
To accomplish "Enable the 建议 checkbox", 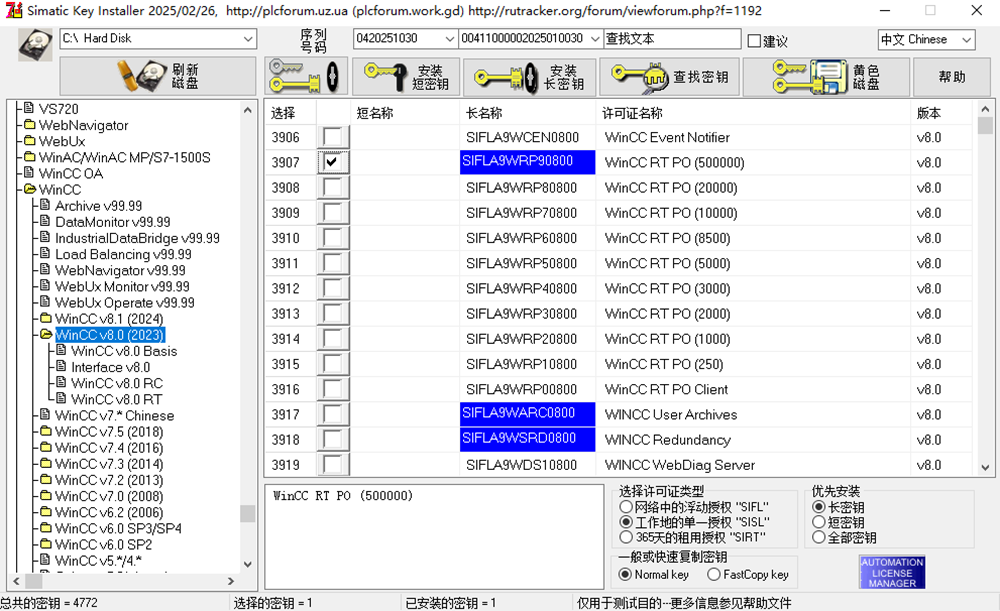I will pos(754,41).
